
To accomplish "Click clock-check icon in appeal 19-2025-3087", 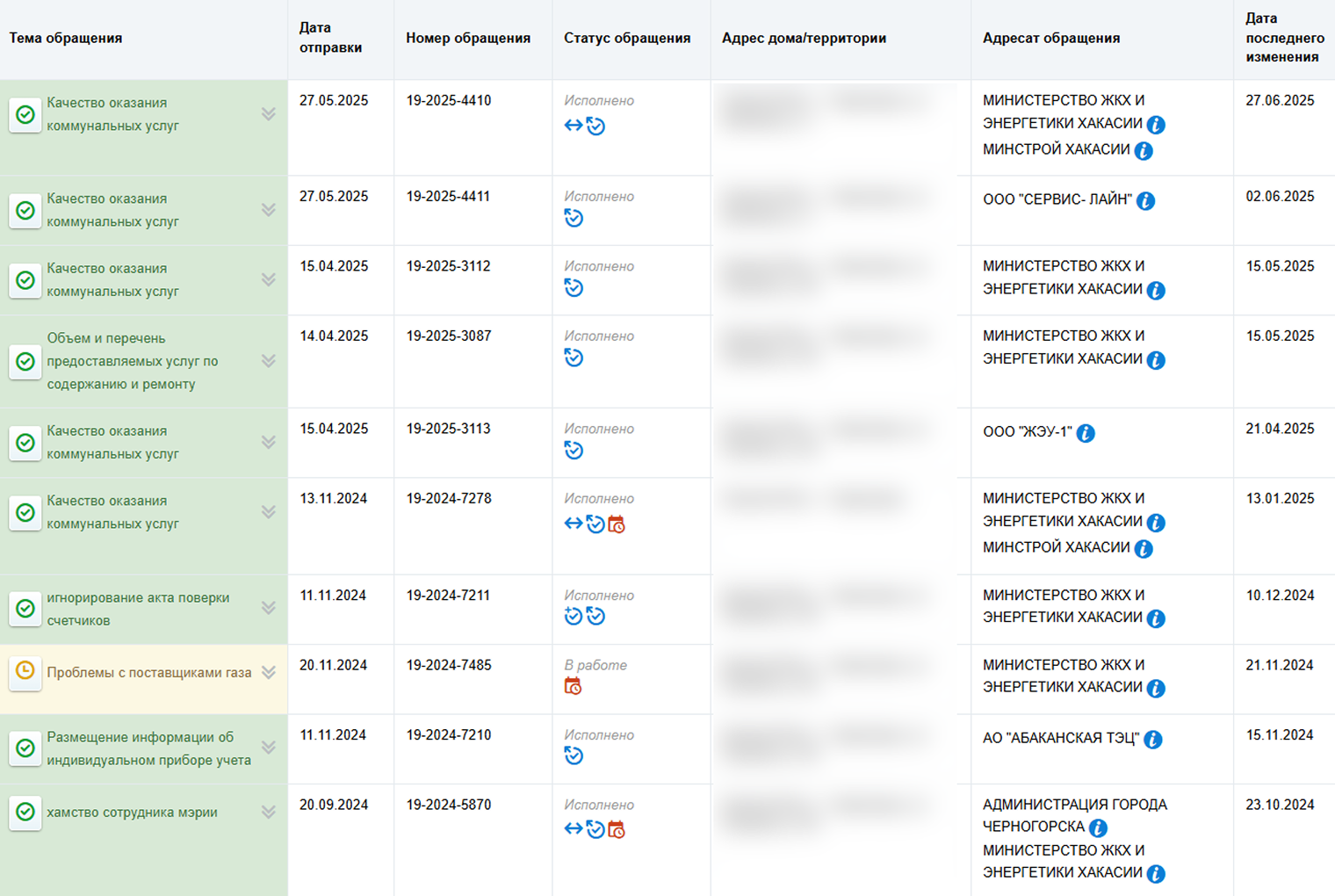I will coord(574,358).
